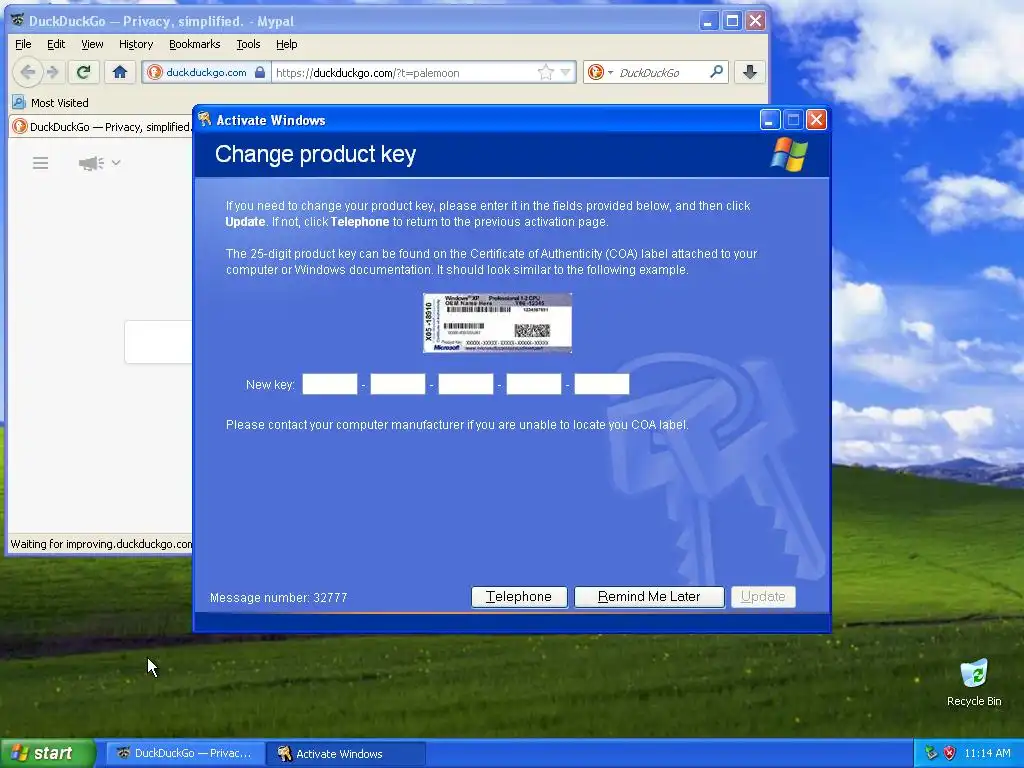1024x768 pixels.
Task: Click the Windows flag logo in dialog header
Action: click(x=790, y=154)
